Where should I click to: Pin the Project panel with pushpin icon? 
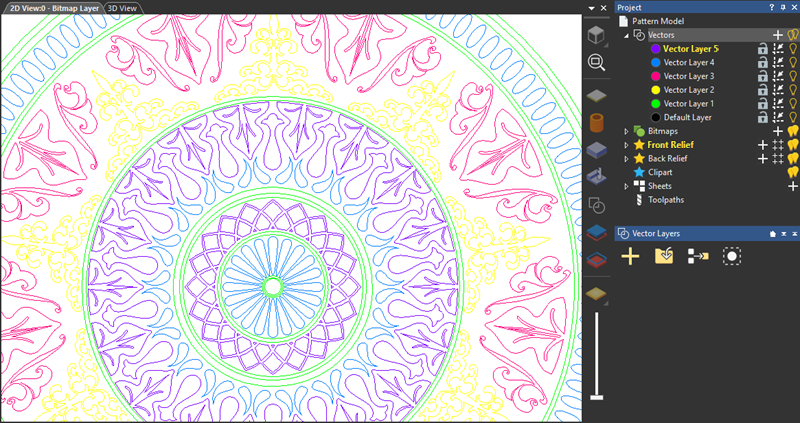[783, 8]
